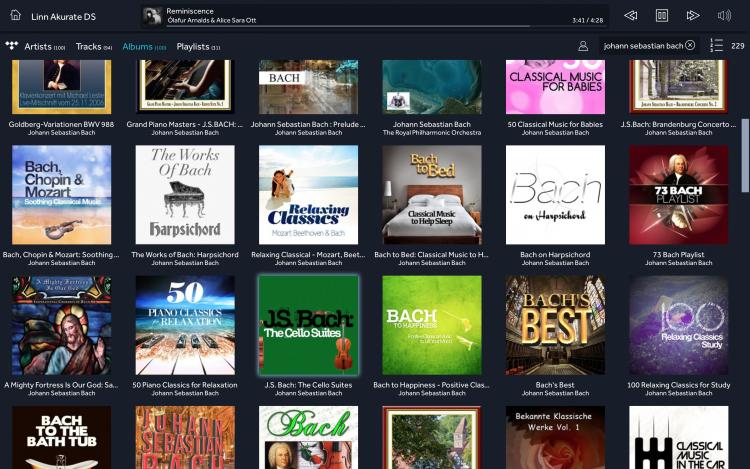Open Bach on Harpsichord album cover
750x469 pixels.
coord(555,195)
